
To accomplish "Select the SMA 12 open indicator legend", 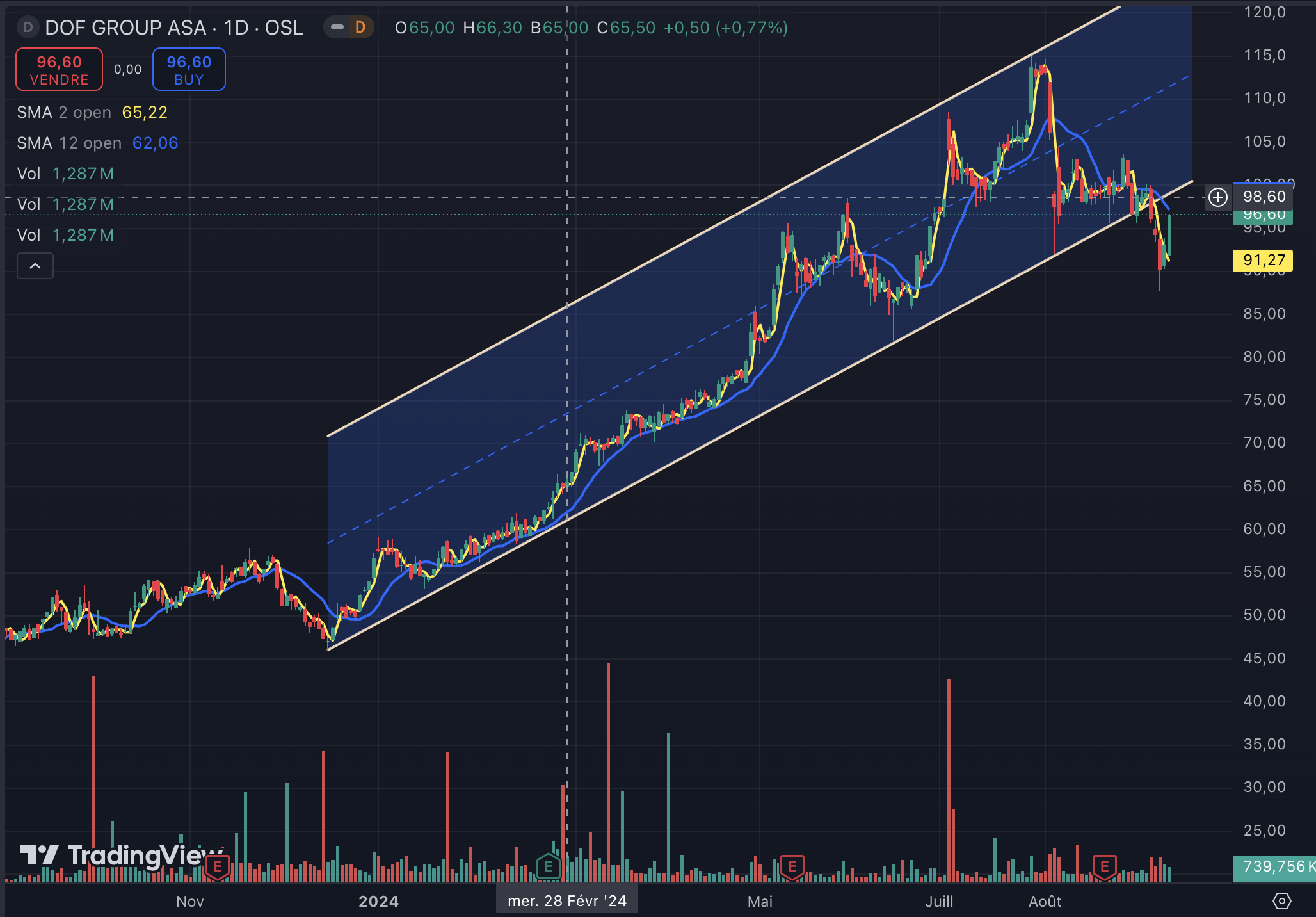I will tap(69, 143).
